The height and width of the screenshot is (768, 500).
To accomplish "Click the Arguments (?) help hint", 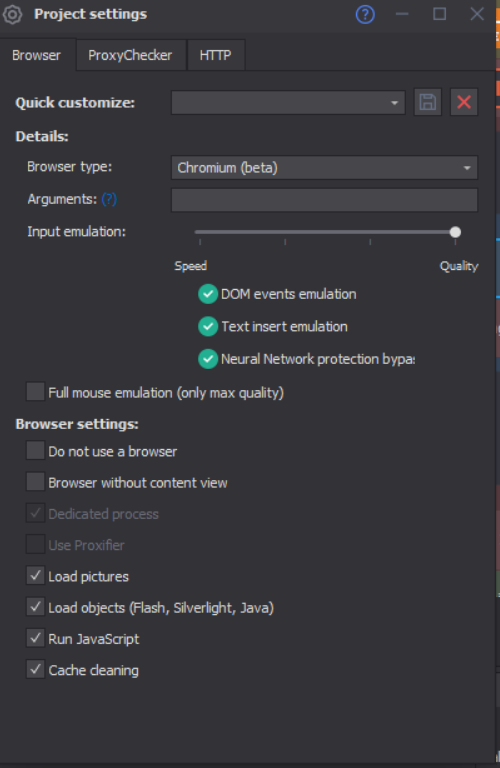I will coord(109,199).
